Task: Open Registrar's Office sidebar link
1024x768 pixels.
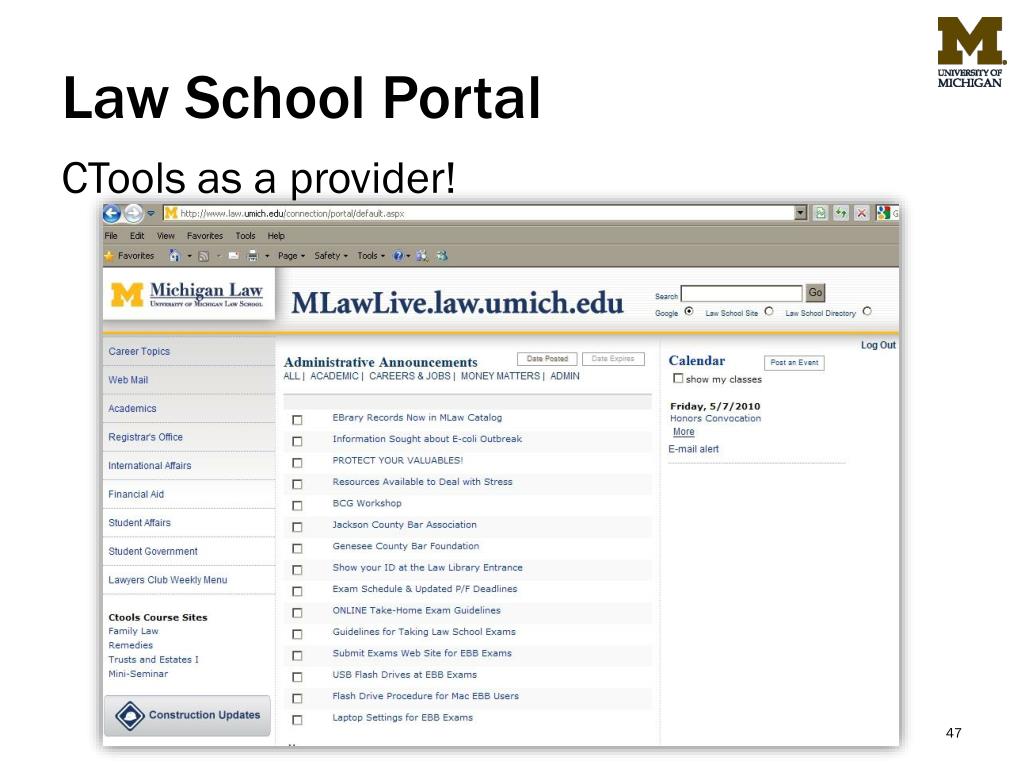Action: click(x=146, y=437)
